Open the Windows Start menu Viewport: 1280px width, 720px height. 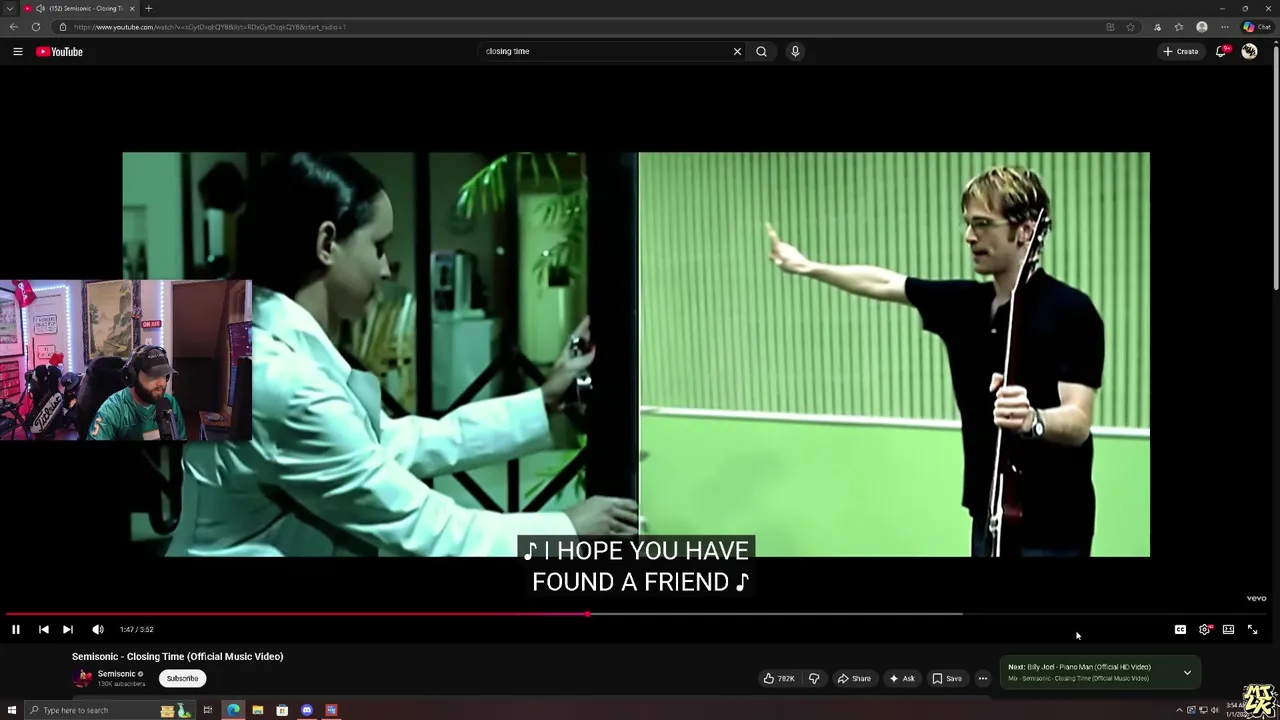[x=12, y=710]
